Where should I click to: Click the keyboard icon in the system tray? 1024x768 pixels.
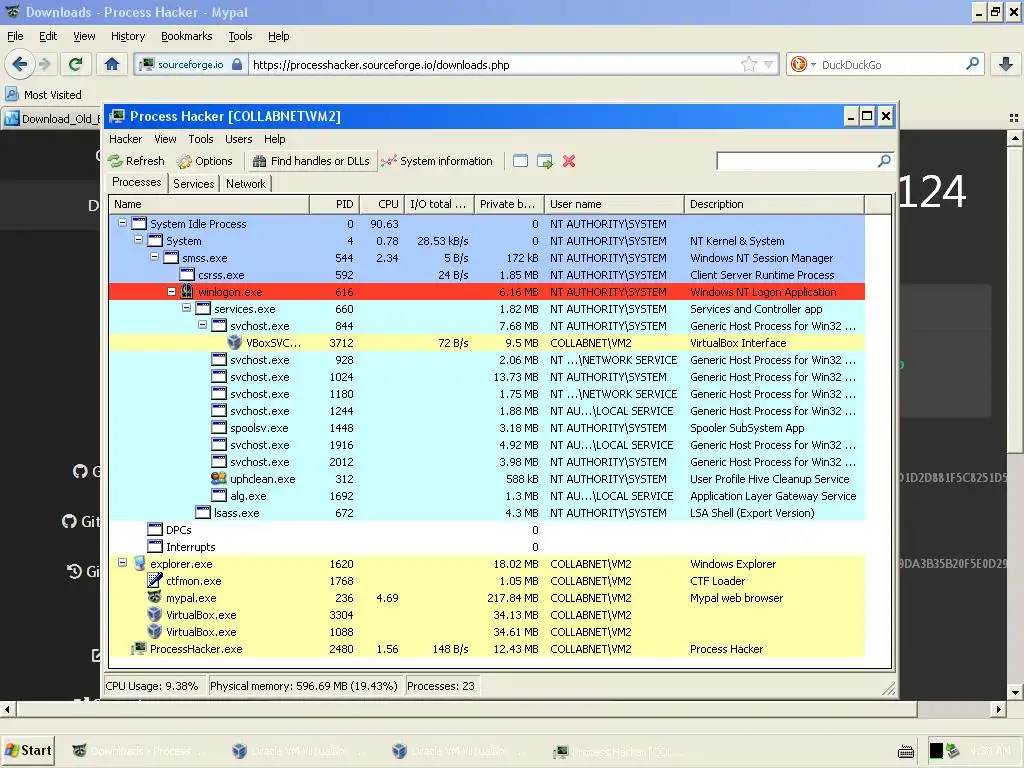906,752
